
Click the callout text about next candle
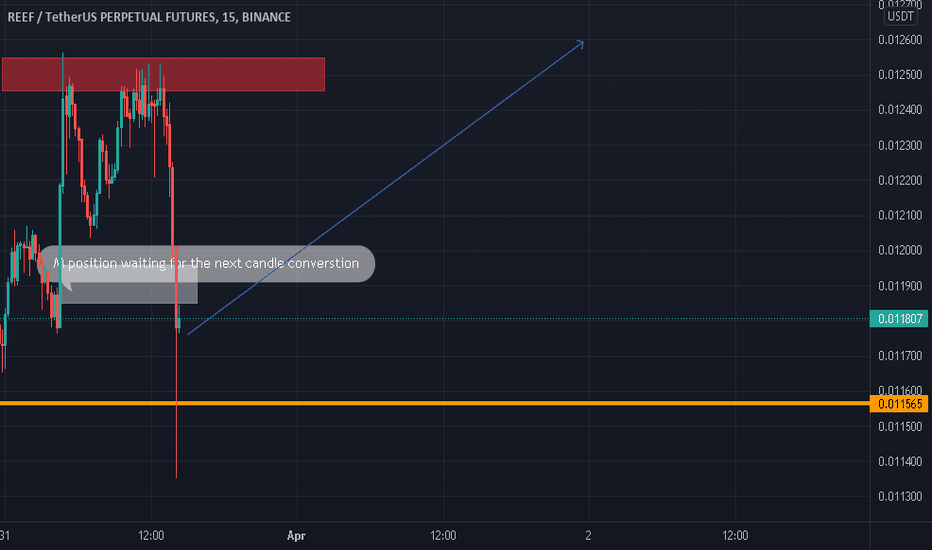click(x=206, y=263)
